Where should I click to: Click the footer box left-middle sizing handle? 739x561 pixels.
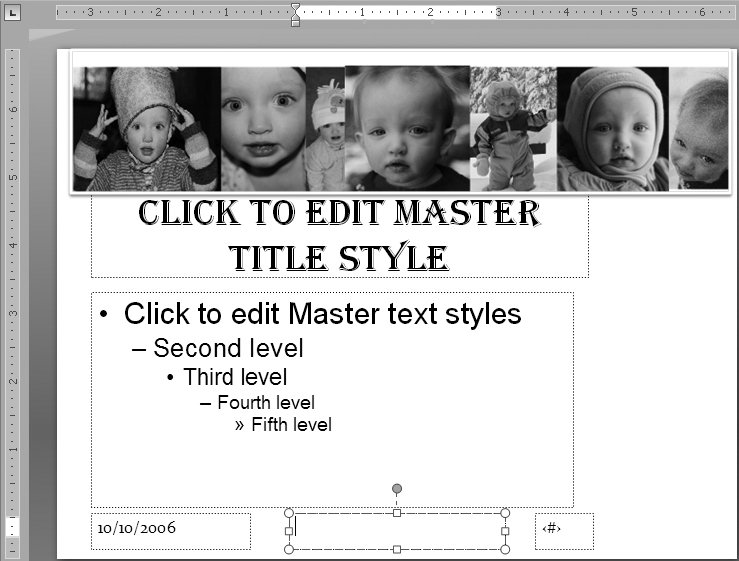tap(289, 531)
